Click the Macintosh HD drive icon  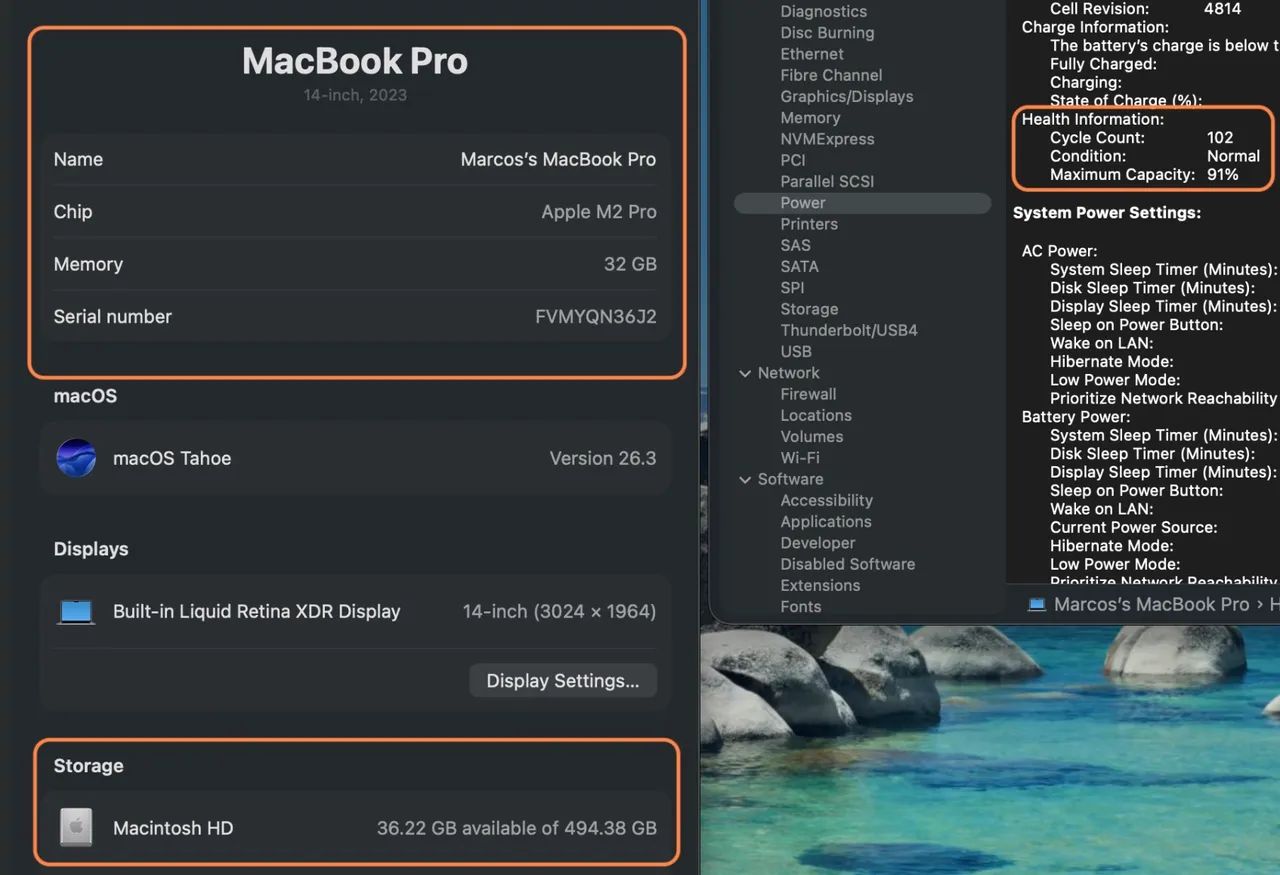76,828
